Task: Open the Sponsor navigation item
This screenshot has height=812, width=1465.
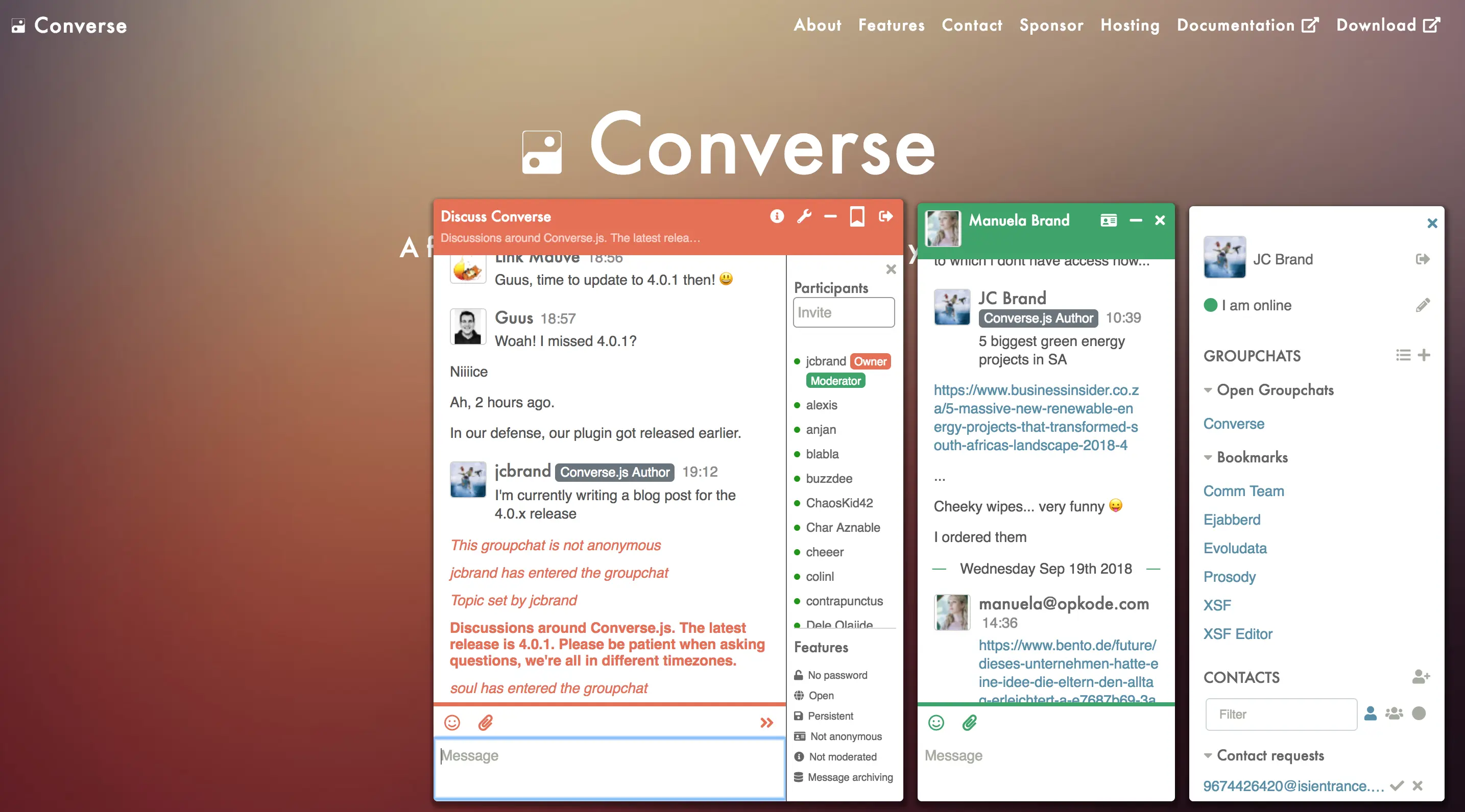Action: point(1051,25)
